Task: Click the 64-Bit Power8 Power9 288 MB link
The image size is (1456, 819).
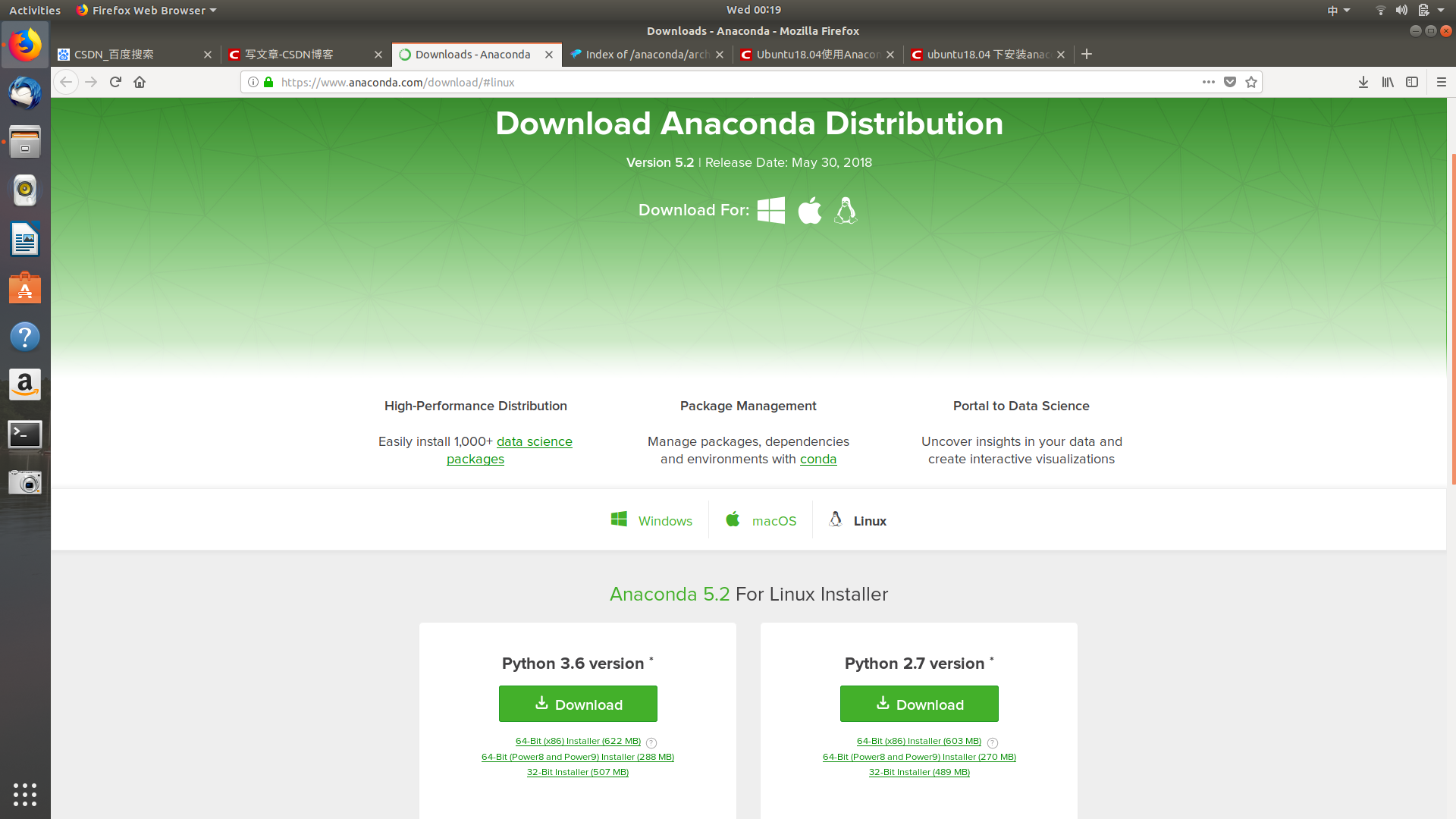Action: pos(578,756)
